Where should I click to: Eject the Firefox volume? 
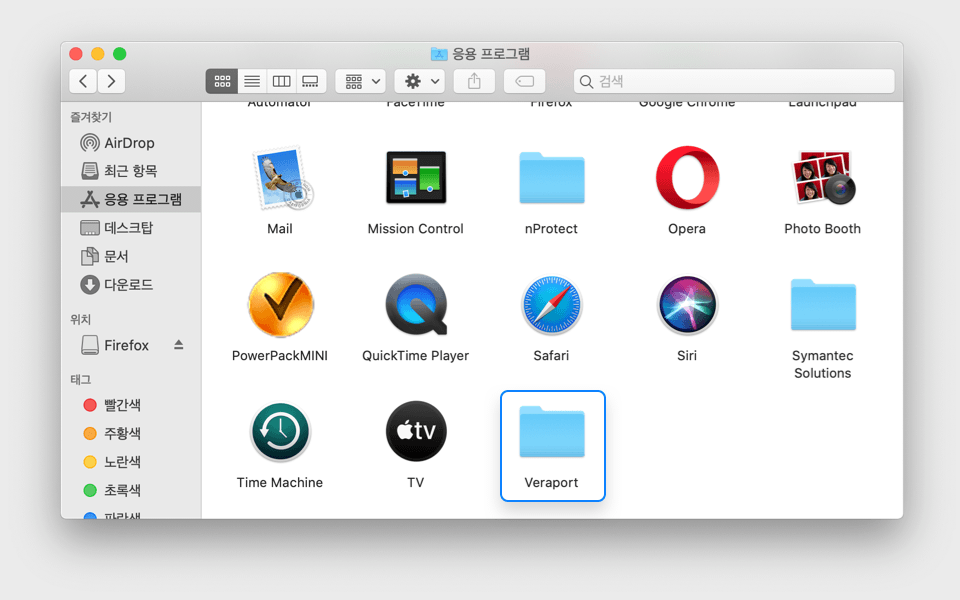(x=179, y=345)
